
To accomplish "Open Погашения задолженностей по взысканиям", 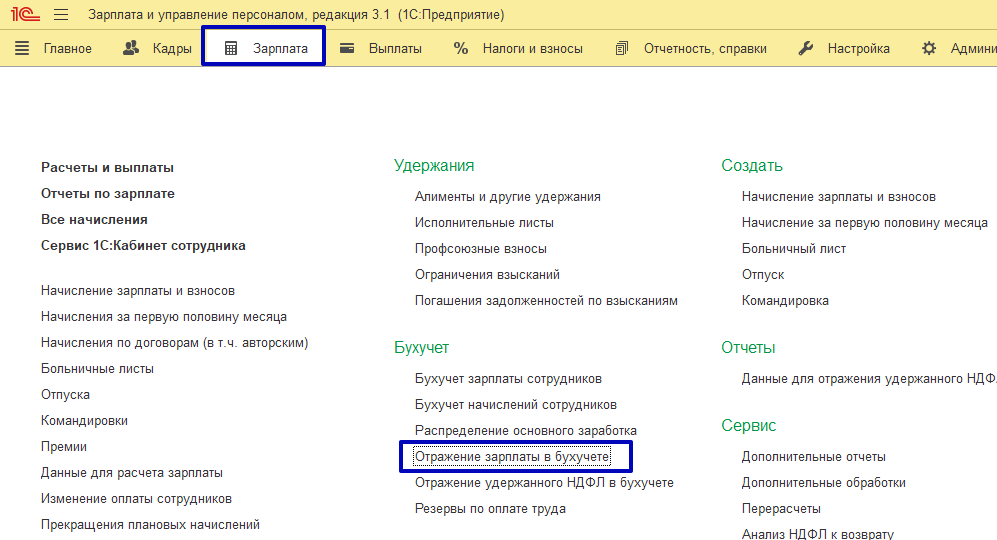I will 546,301.
